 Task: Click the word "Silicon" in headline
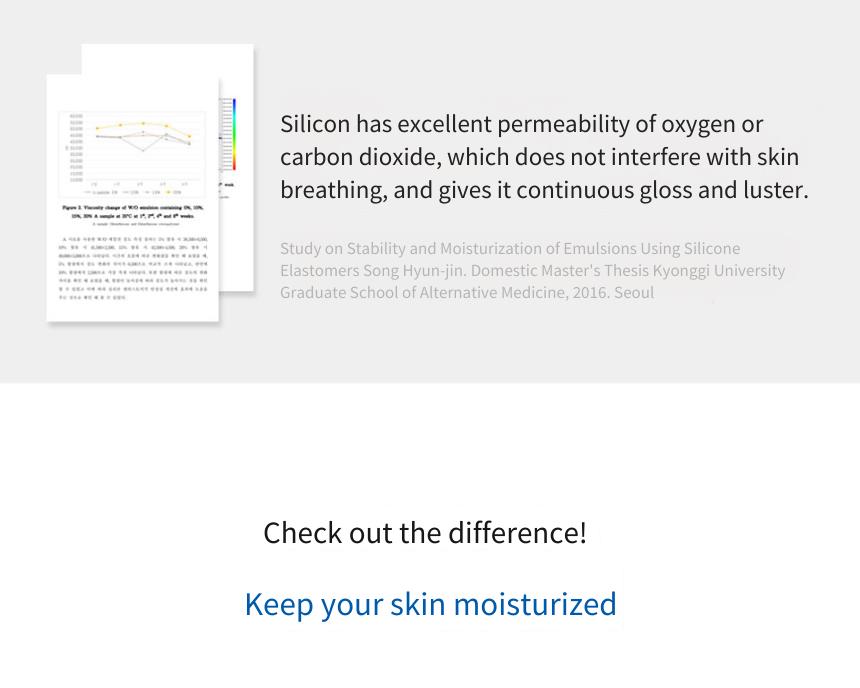(x=315, y=124)
